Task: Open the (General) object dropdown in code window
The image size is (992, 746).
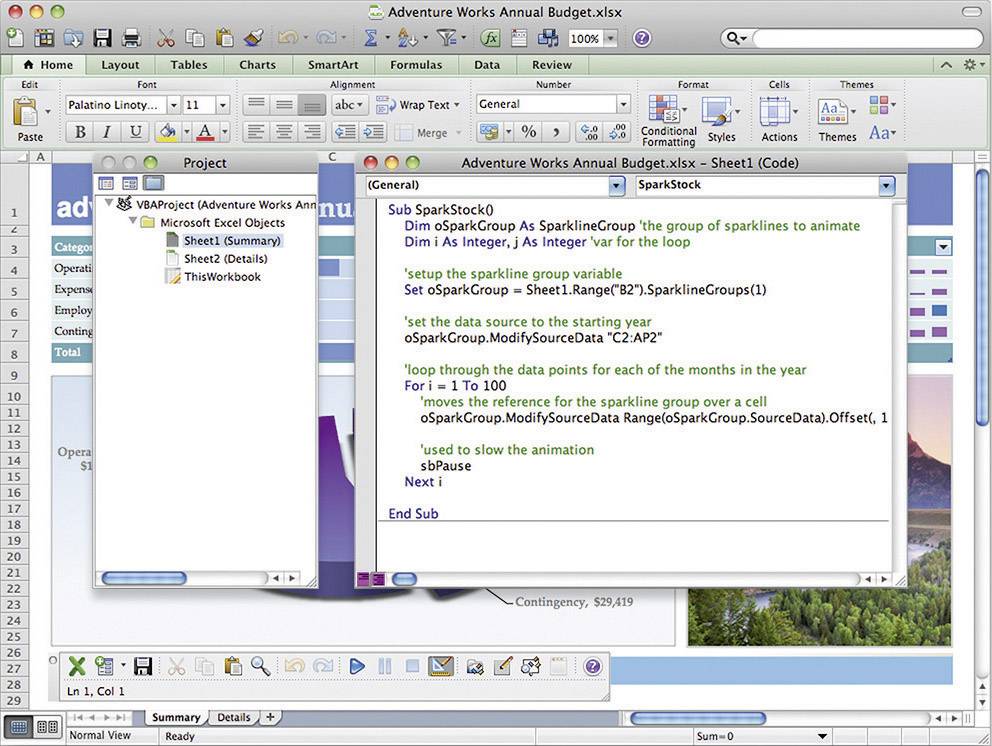Action: (x=616, y=185)
